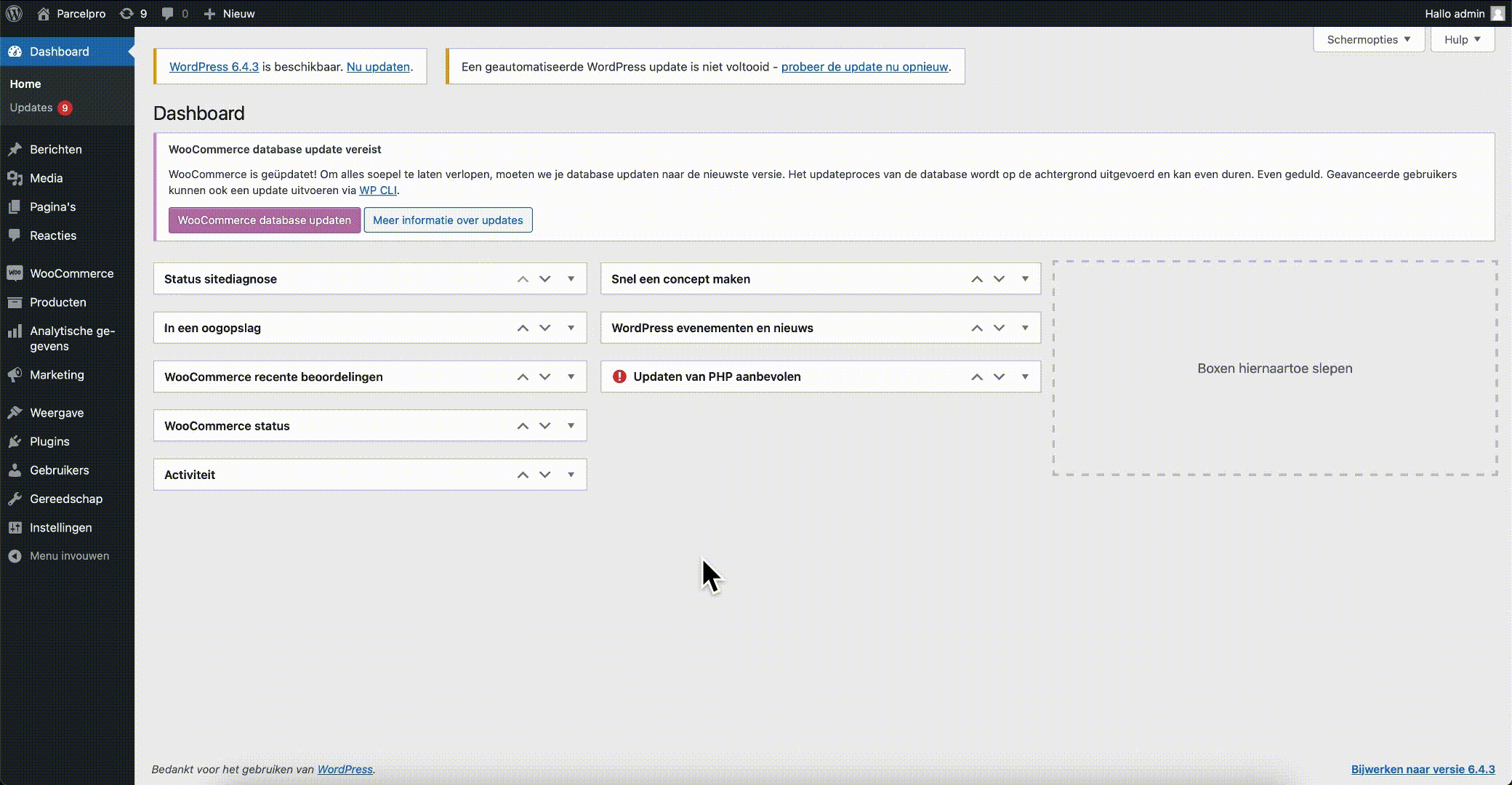Click Bijwerken naar versie 6.4.3 link
The image size is (1512, 785).
click(1423, 769)
